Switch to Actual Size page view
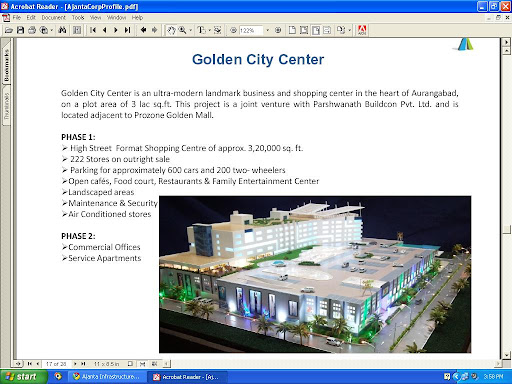Image resolution: width=512 pixels, height=384 pixels. (x=292, y=30)
